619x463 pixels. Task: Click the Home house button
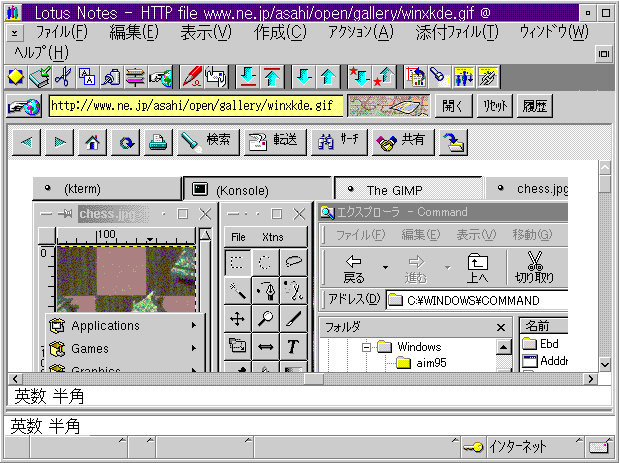click(92, 142)
